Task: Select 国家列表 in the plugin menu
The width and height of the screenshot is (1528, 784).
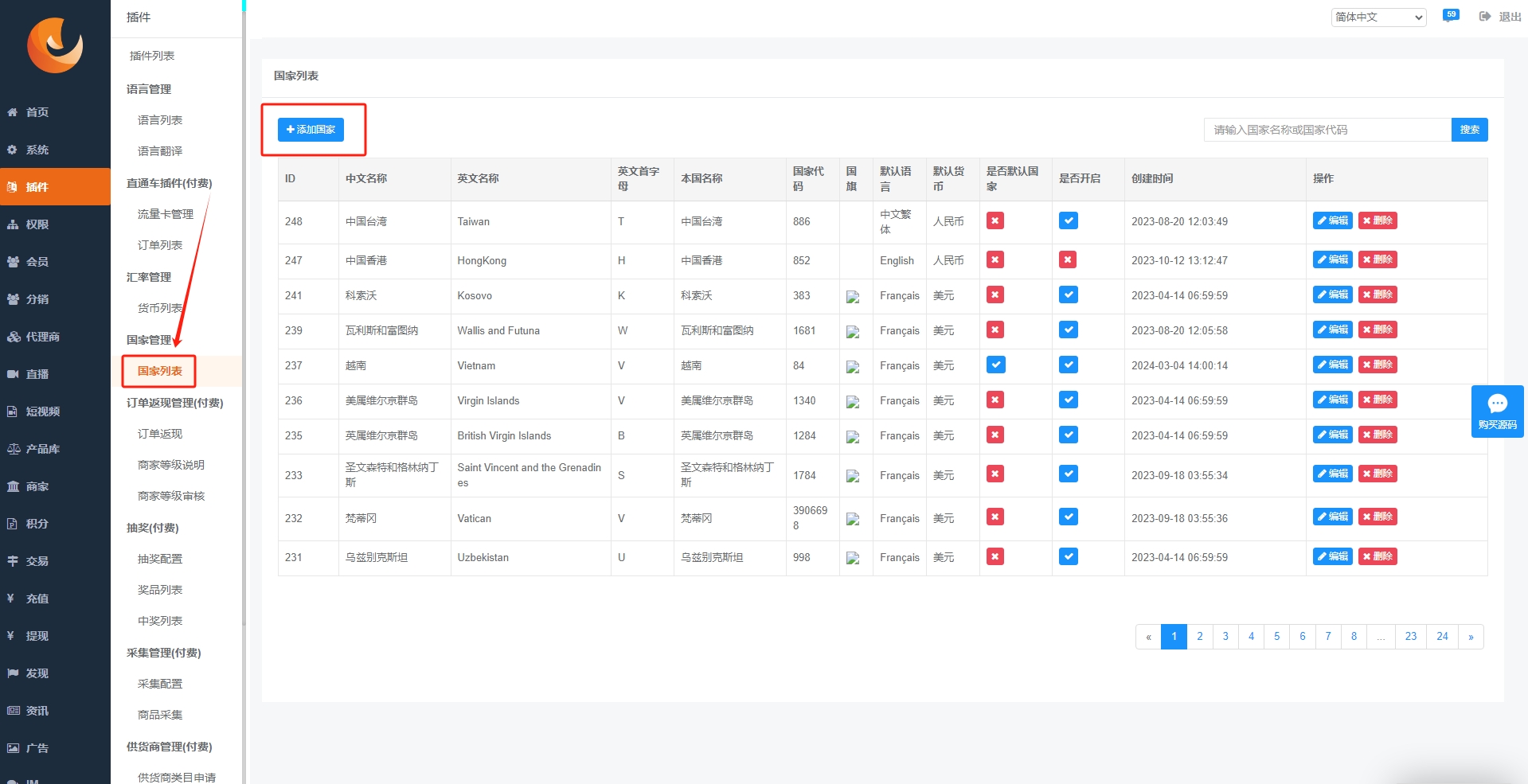Action: click(160, 371)
